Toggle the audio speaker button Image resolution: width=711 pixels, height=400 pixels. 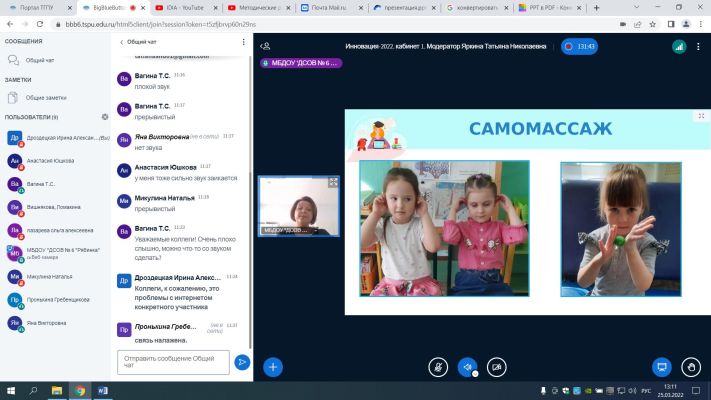click(468, 367)
